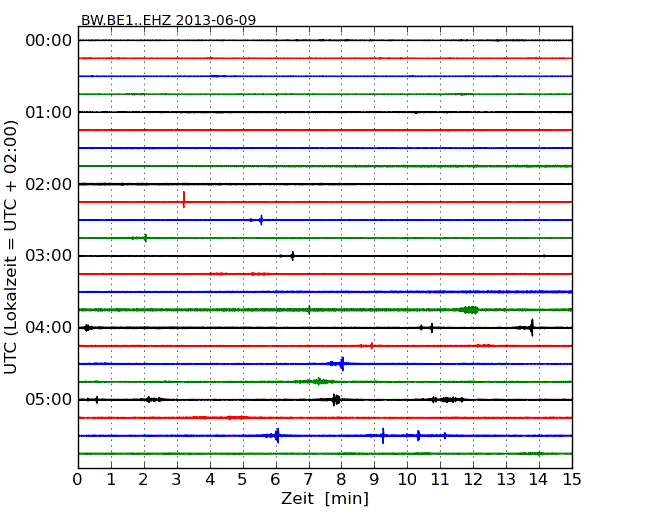The image size is (650, 520).
Task: Click the x-axis tick label 14
Action: tap(538, 480)
